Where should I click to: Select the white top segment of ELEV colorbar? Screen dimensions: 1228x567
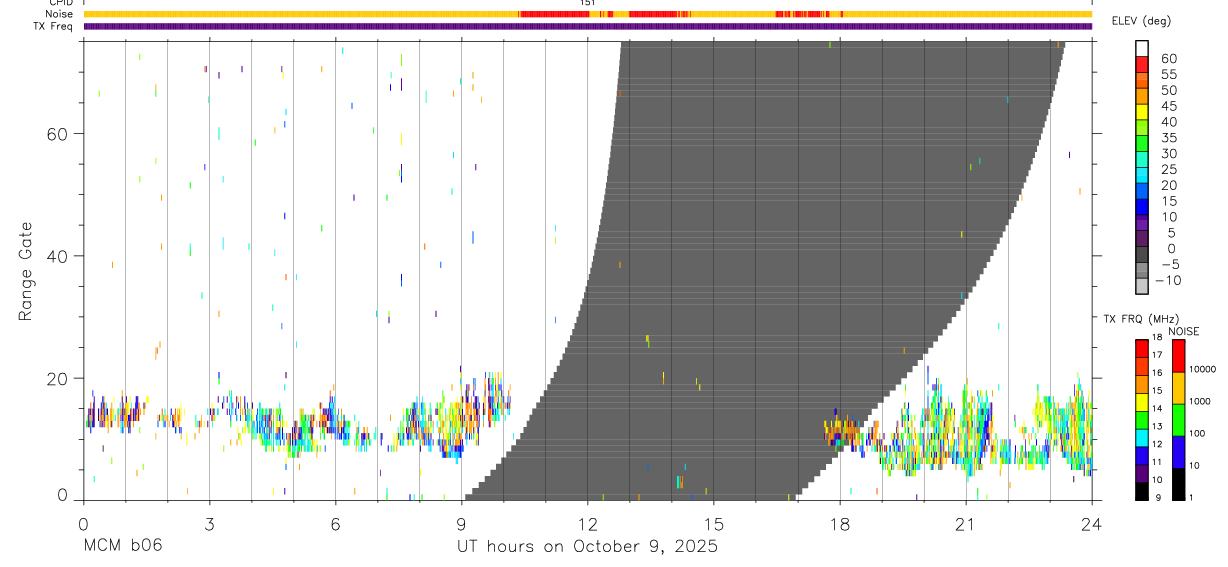point(1142,48)
